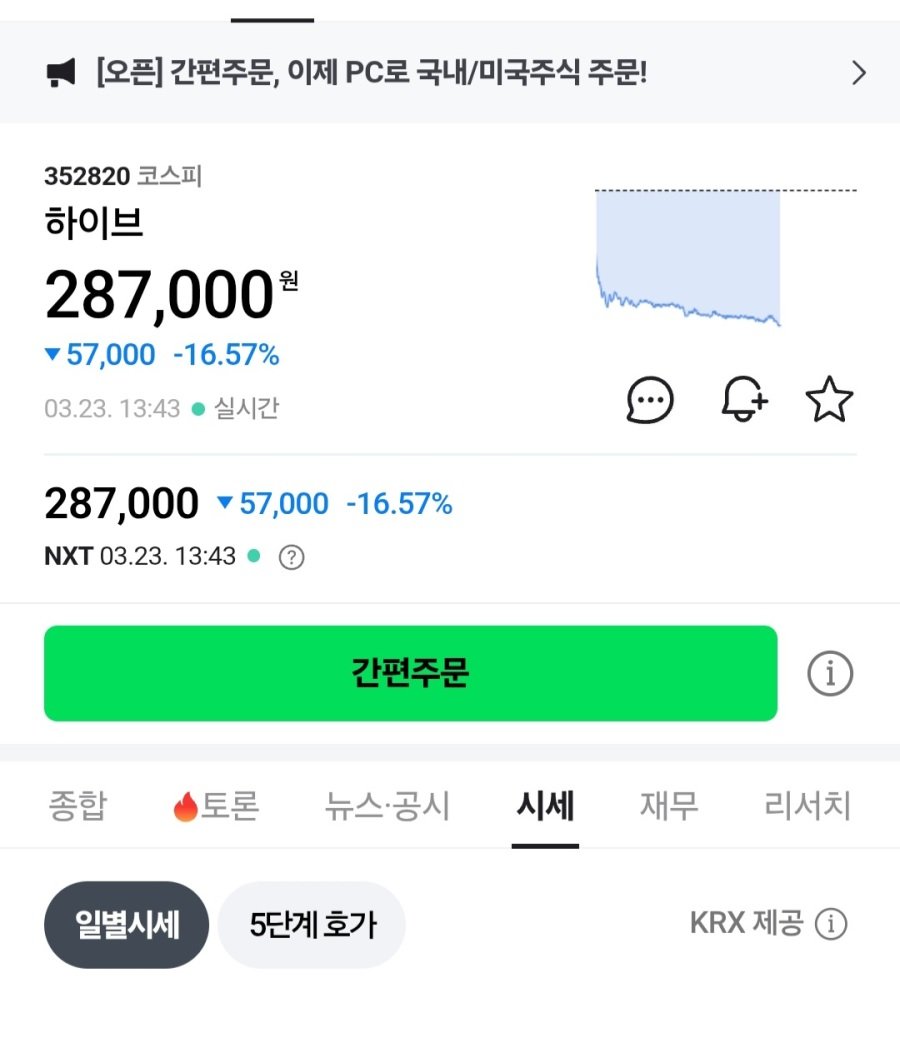Select the 일별시세 pill toggle
The width and height of the screenshot is (900, 1038).
tap(127, 925)
